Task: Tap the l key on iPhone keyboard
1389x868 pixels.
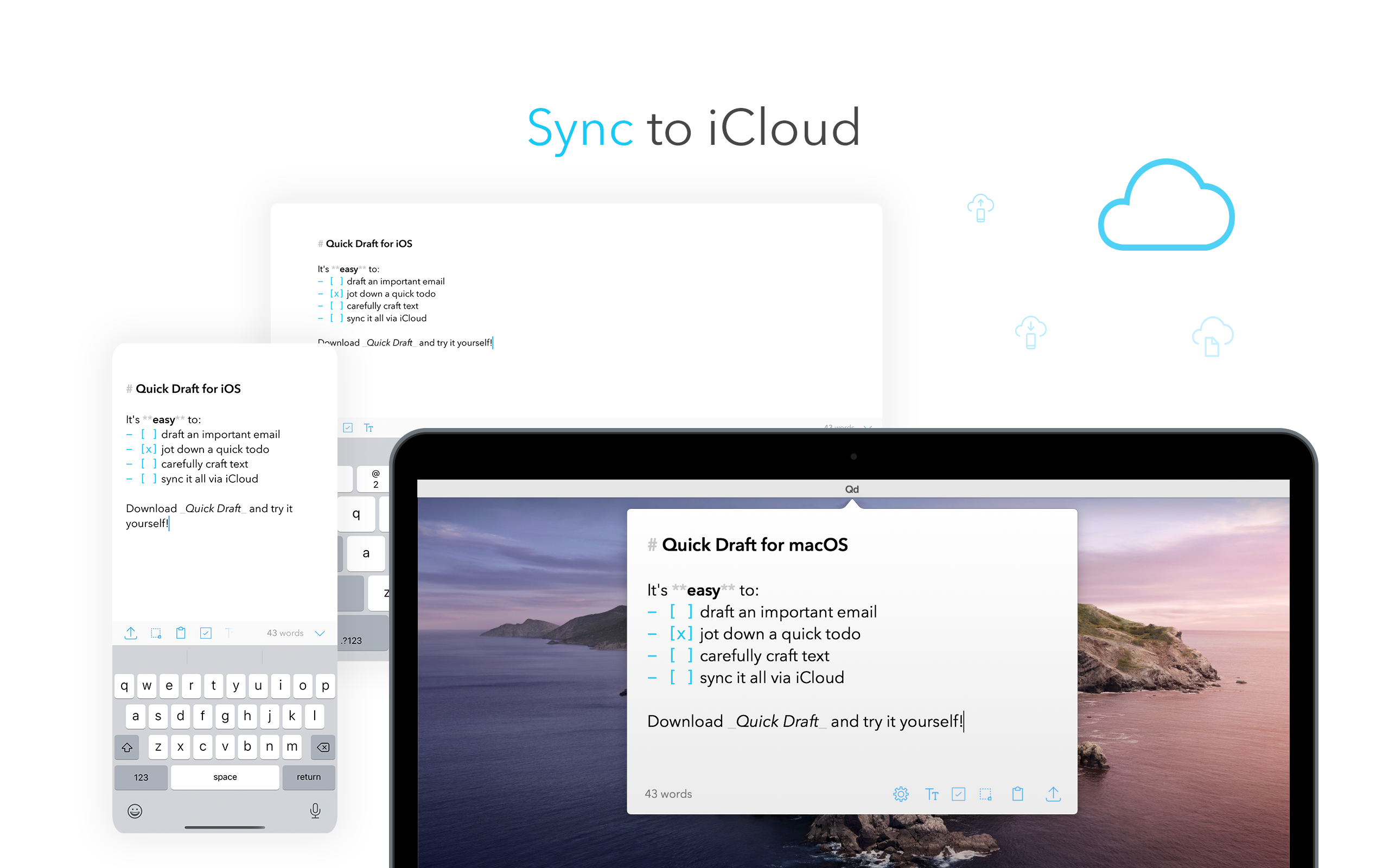Action: [315, 717]
